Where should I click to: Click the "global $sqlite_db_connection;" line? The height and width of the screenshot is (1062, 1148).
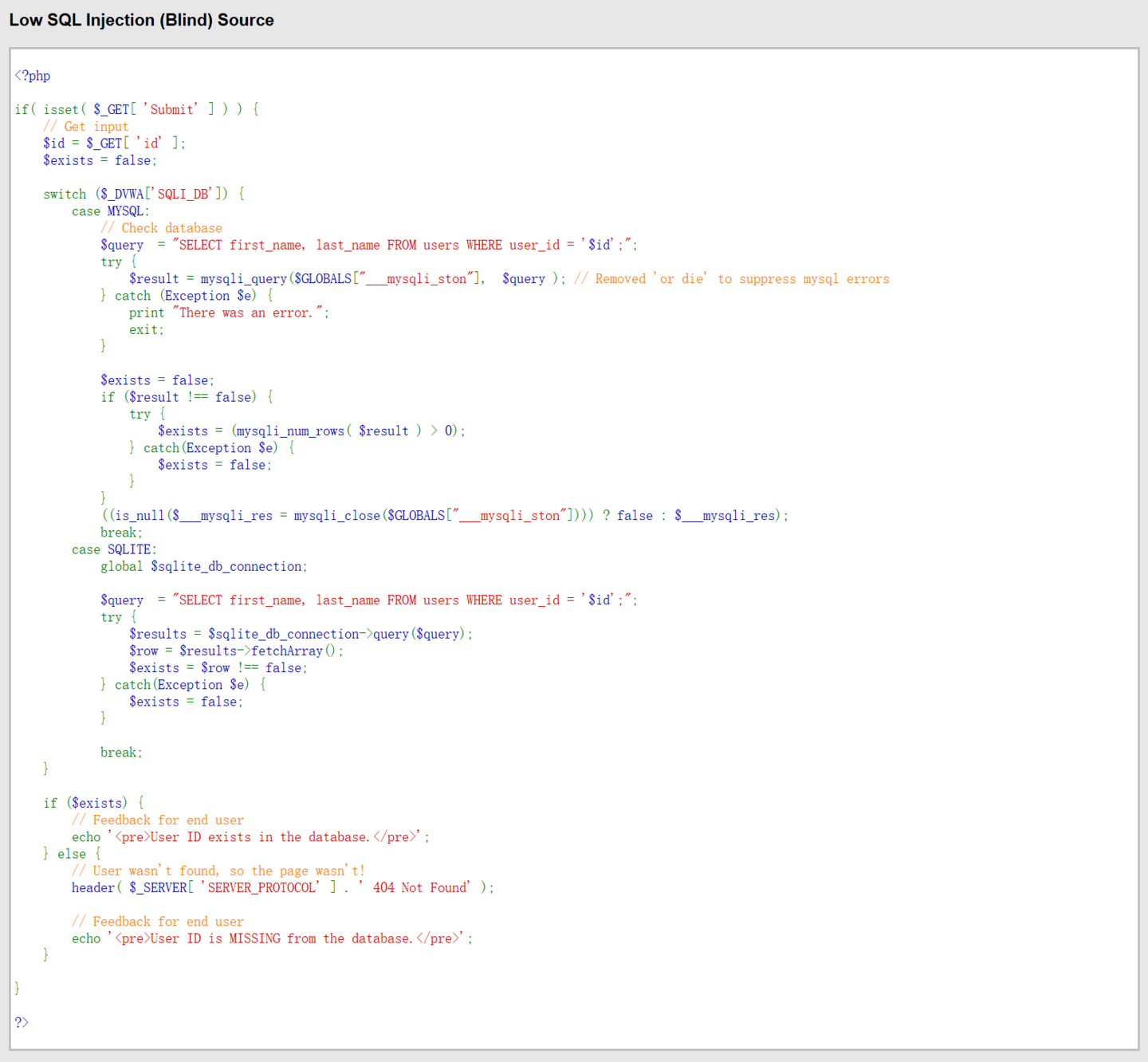(x=203, y=566)
